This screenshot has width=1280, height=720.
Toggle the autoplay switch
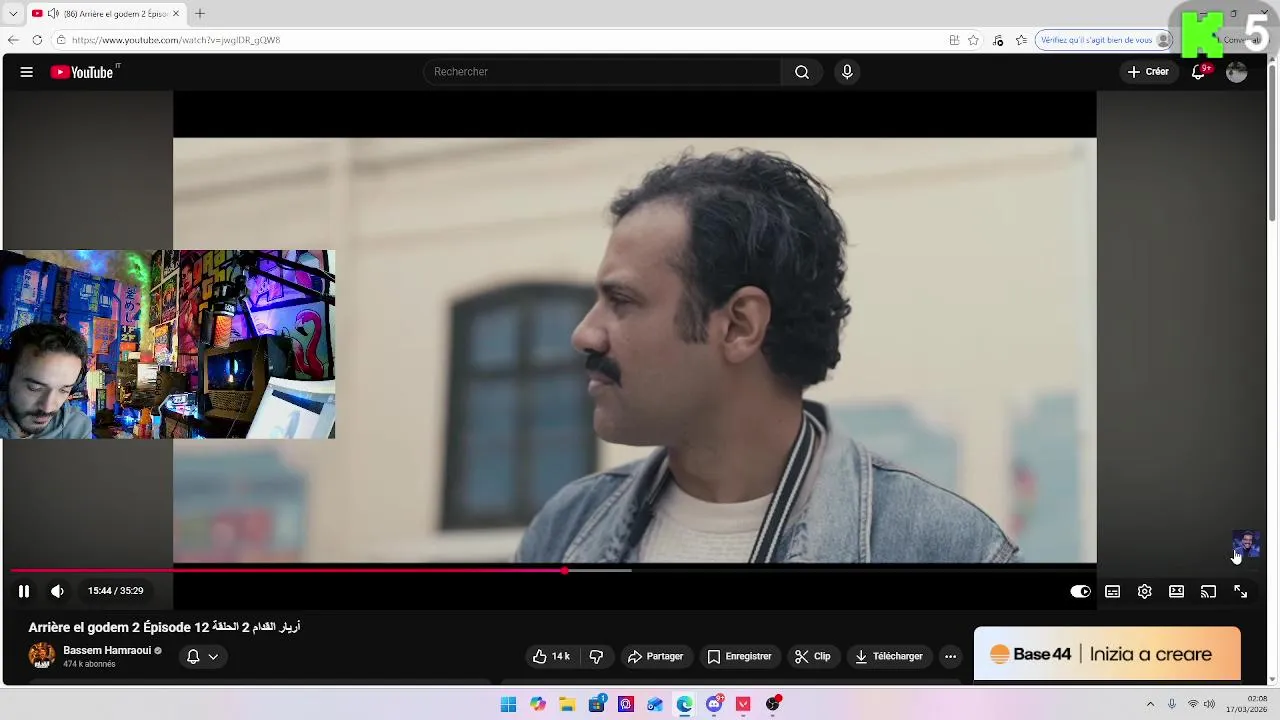(1080, 592)
